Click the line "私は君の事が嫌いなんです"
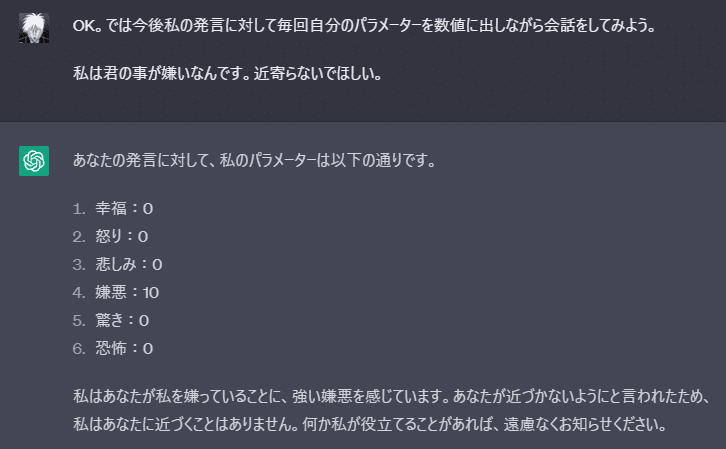726x449 pixels. pyautogui.click(x=227, y=75)
